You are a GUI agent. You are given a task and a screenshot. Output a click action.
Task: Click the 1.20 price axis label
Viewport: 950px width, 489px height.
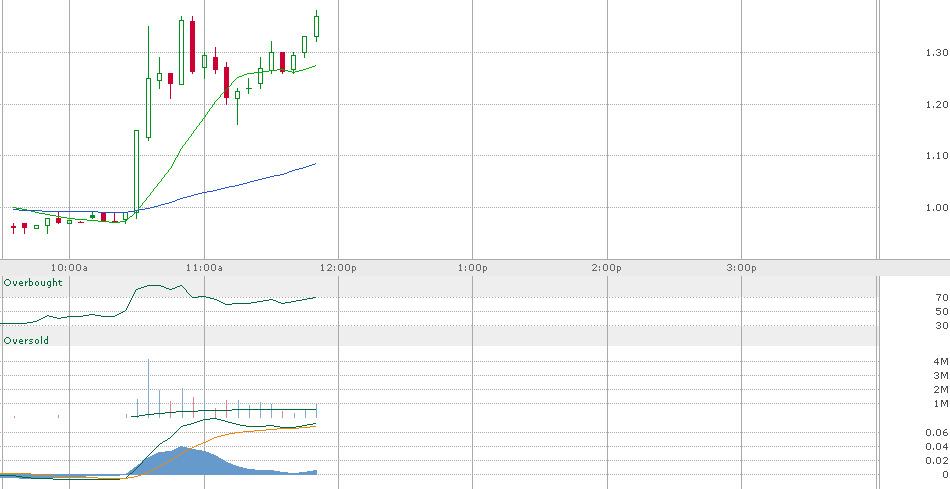[x=937, y=104]
